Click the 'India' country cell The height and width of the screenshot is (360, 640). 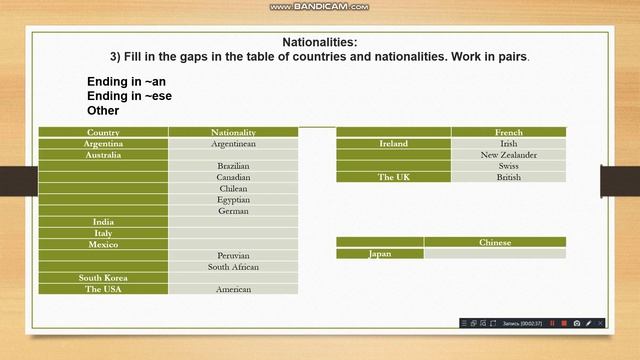103,222
